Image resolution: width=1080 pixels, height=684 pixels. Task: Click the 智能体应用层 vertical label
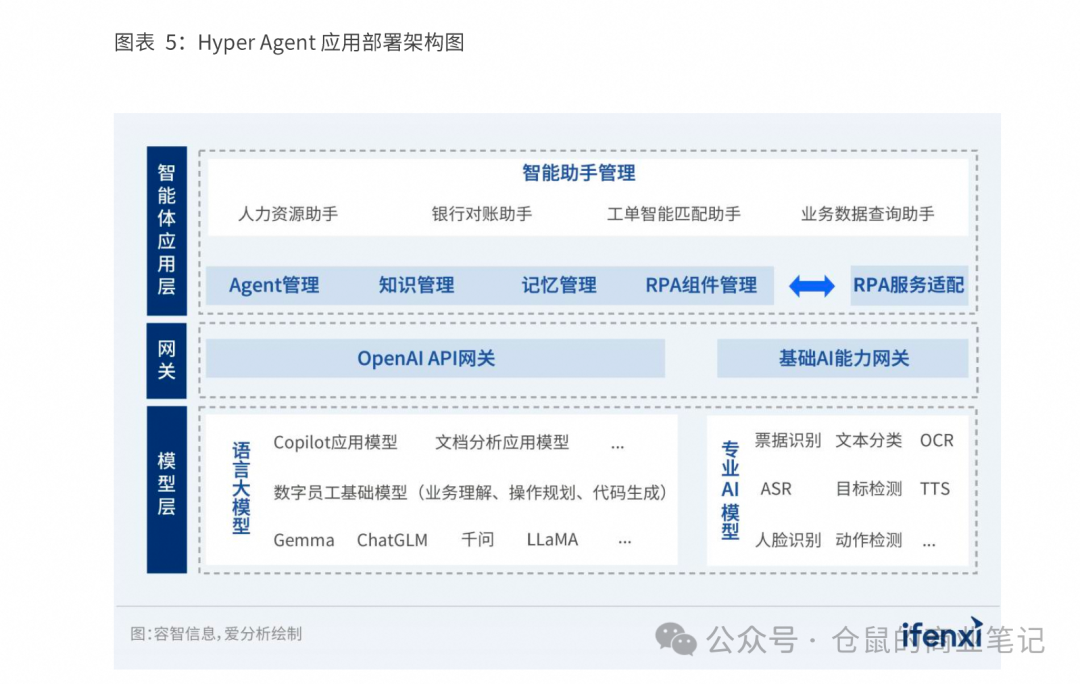(167, 230)
